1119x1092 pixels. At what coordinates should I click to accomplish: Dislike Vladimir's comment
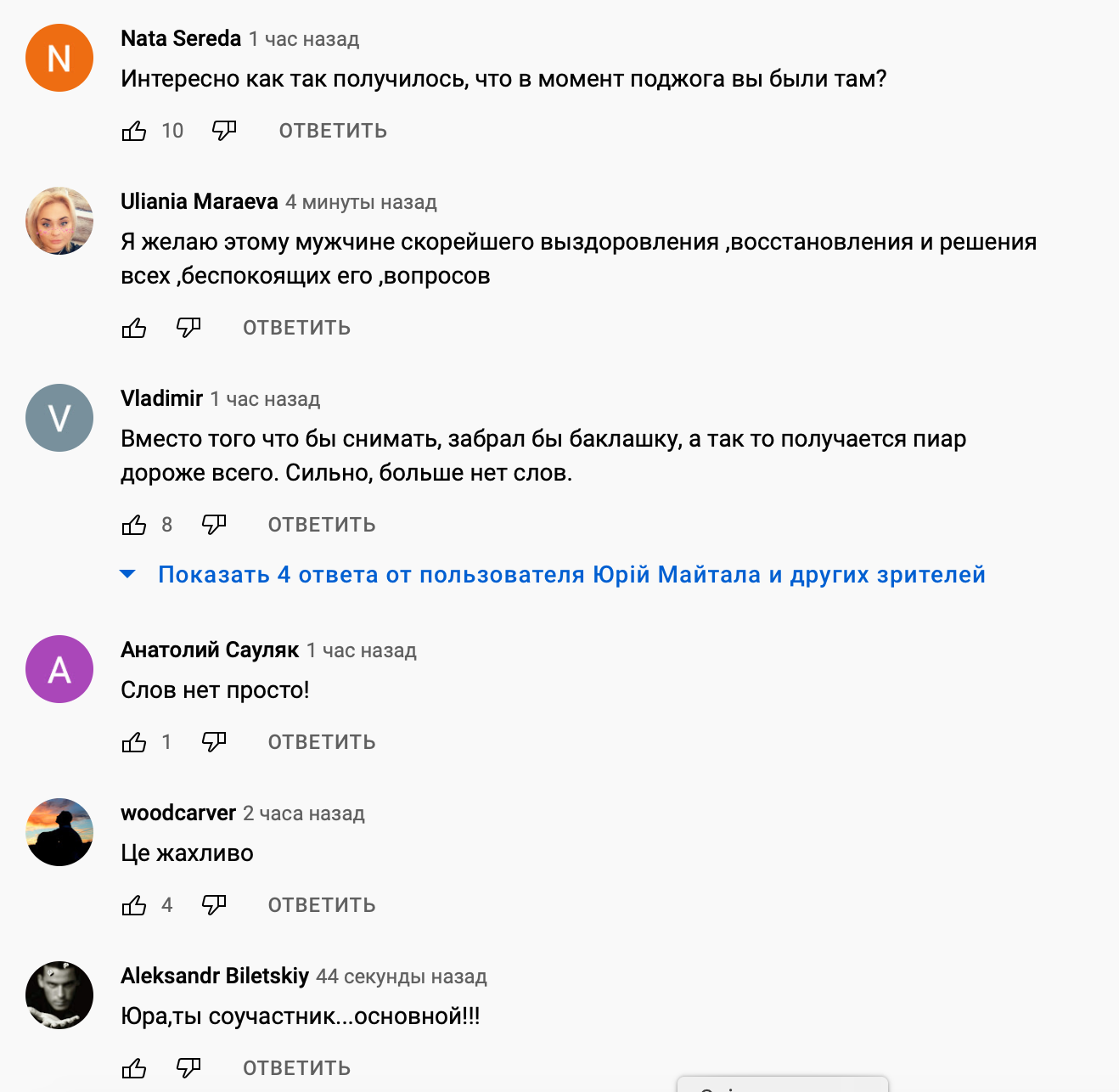pos(214,525)
